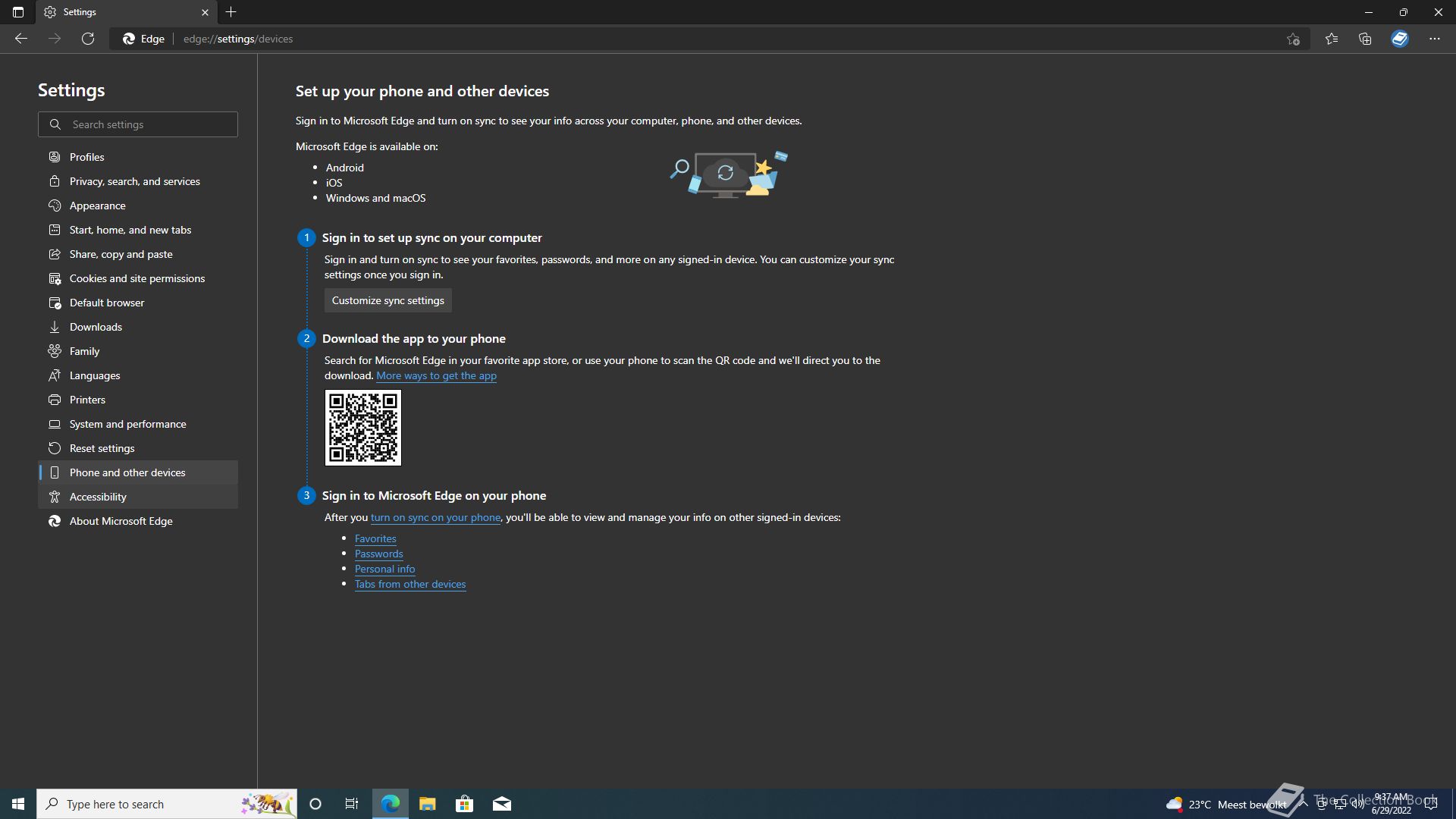Image resolution: width=1456 pixels, height=819 pixels.
Task: Open Default browser settings
Action: tap(138, 303)
